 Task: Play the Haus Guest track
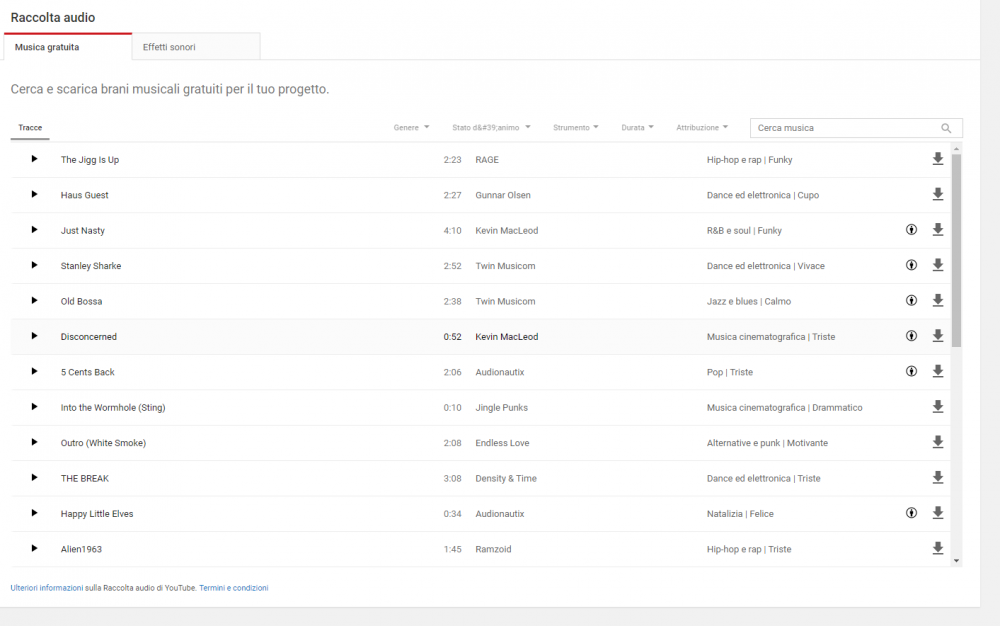click(34, 194)
